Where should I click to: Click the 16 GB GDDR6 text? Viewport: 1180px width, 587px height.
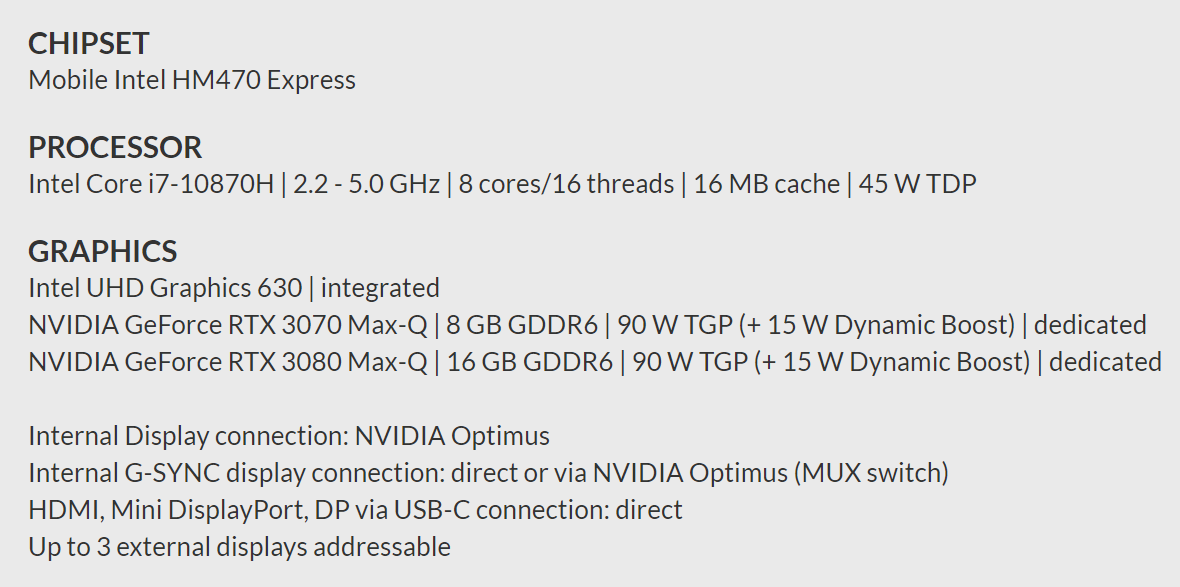(x=529, y=361)
